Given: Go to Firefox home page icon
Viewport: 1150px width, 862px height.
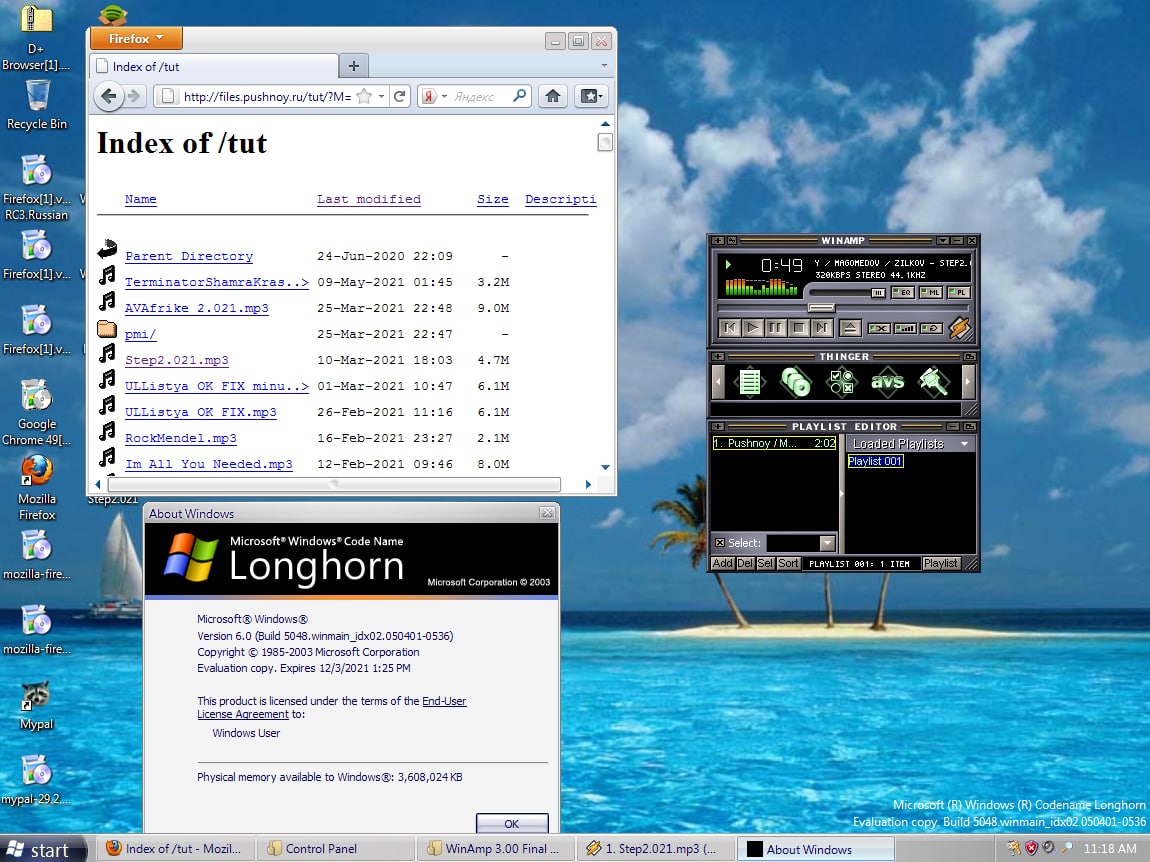Looking at the screenshot, I should click(553, 96).
